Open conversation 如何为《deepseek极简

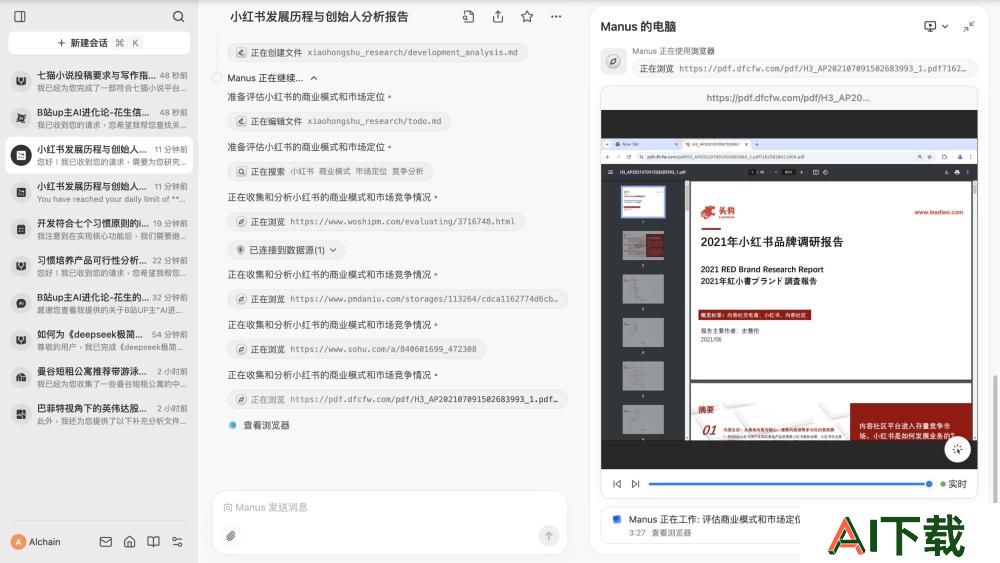tap(99, 340)
